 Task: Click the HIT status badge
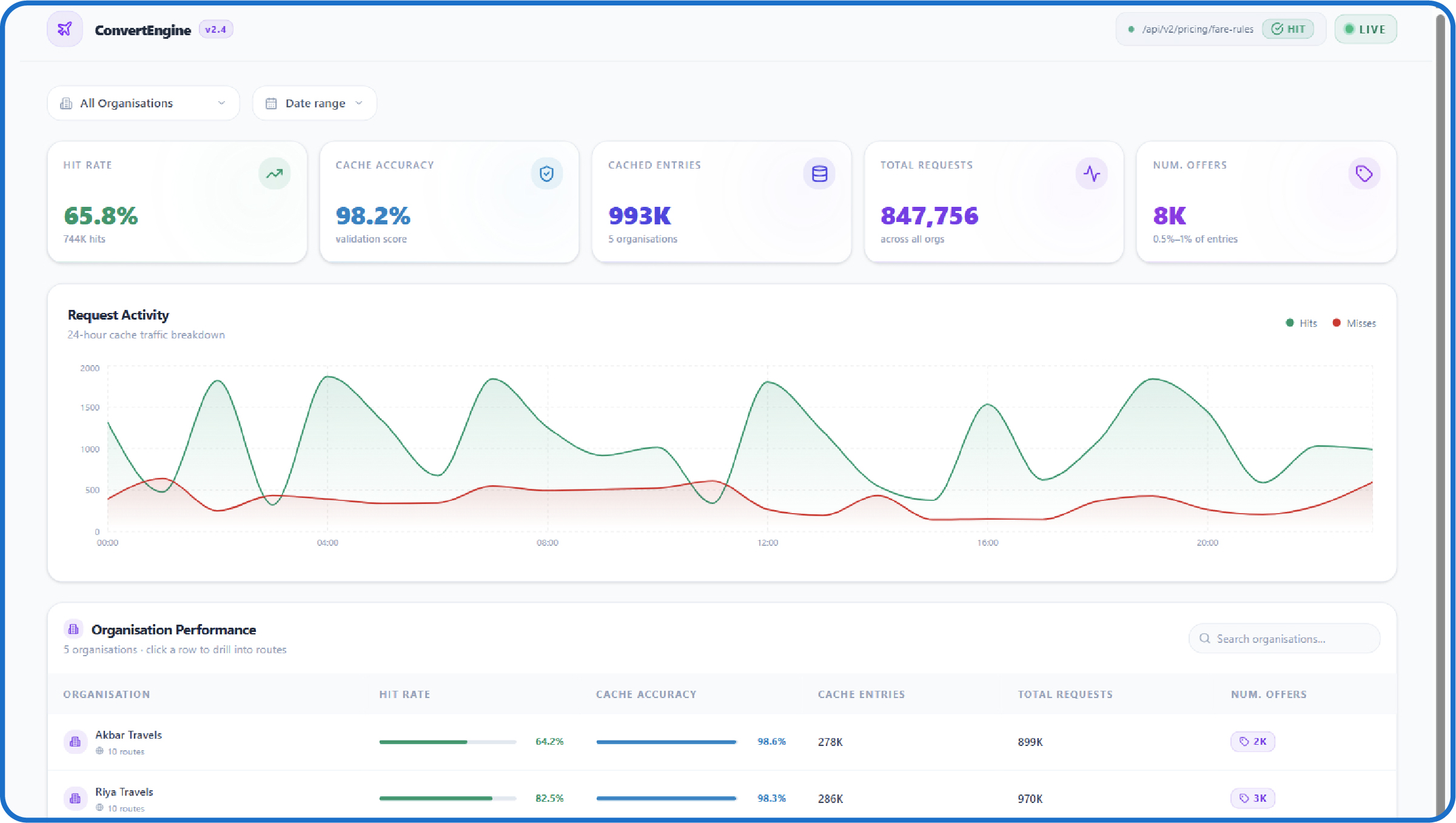[x=1288, y=29]
